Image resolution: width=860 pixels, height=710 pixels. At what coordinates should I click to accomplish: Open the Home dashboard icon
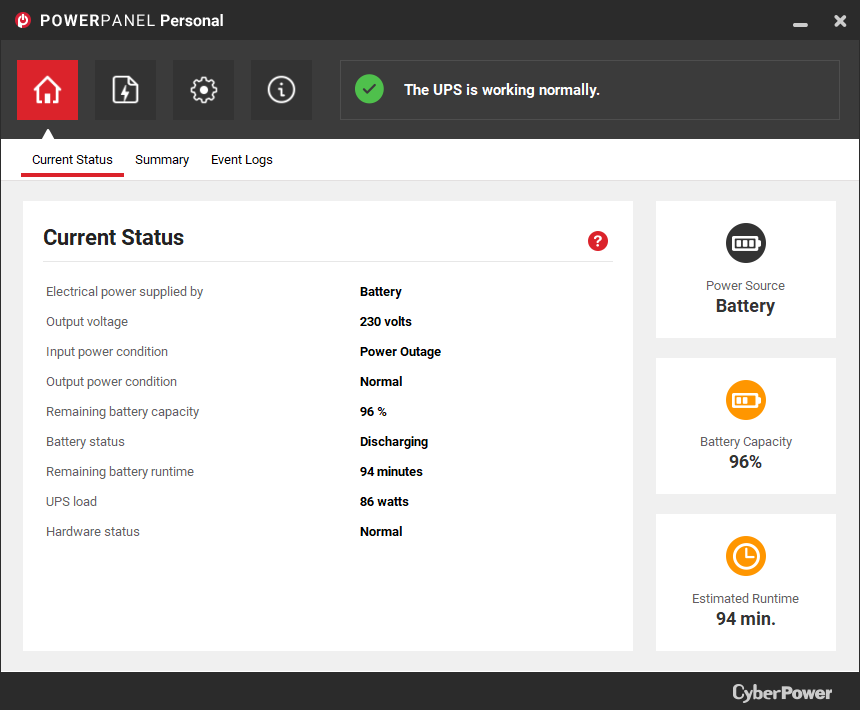coord(47,90)
